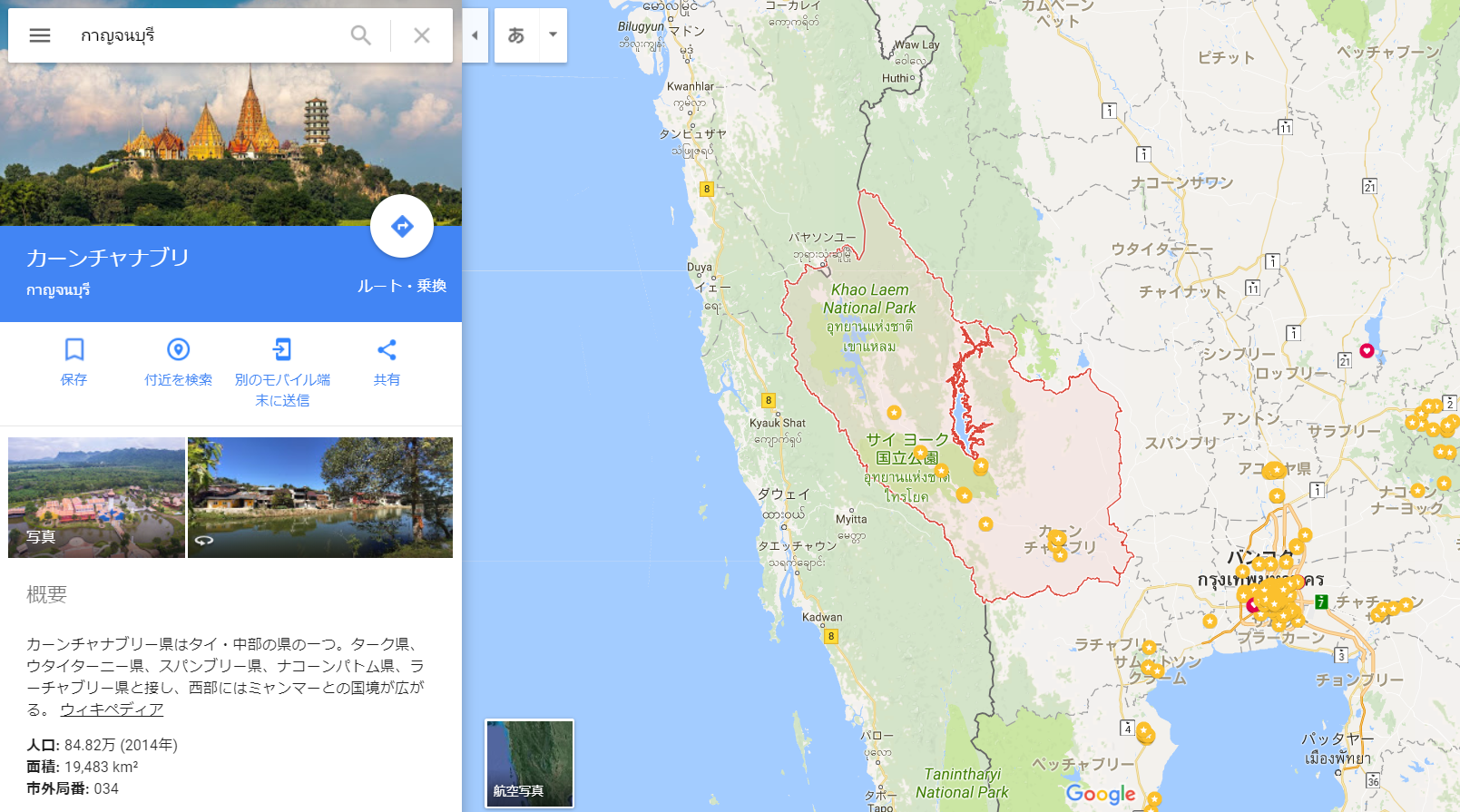Search nearby with the location pin icon
Viewport: 1460px width, 812px height.
coord(179,349)
